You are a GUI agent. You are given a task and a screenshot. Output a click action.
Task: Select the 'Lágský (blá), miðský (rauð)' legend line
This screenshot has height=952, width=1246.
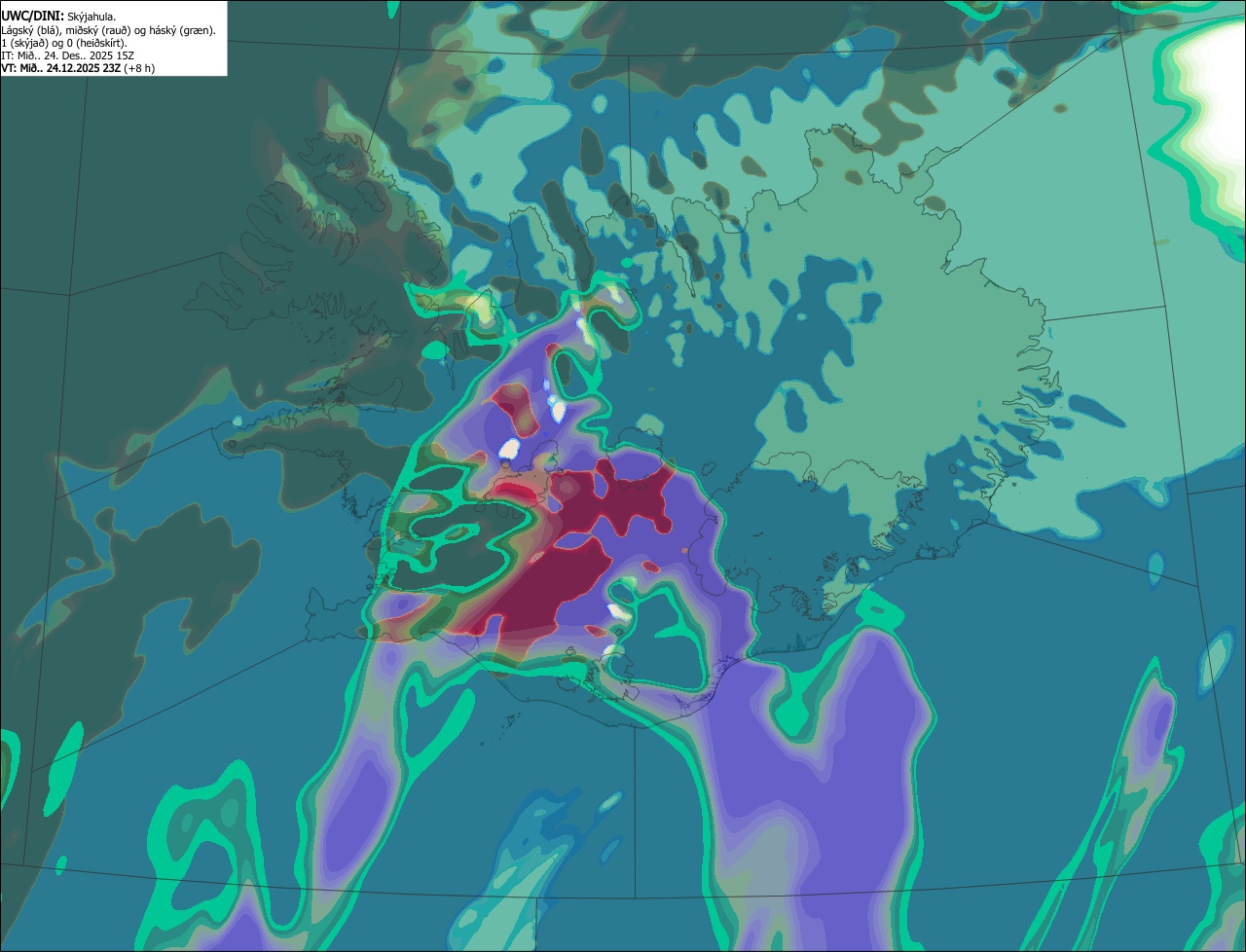click(109, 30)
